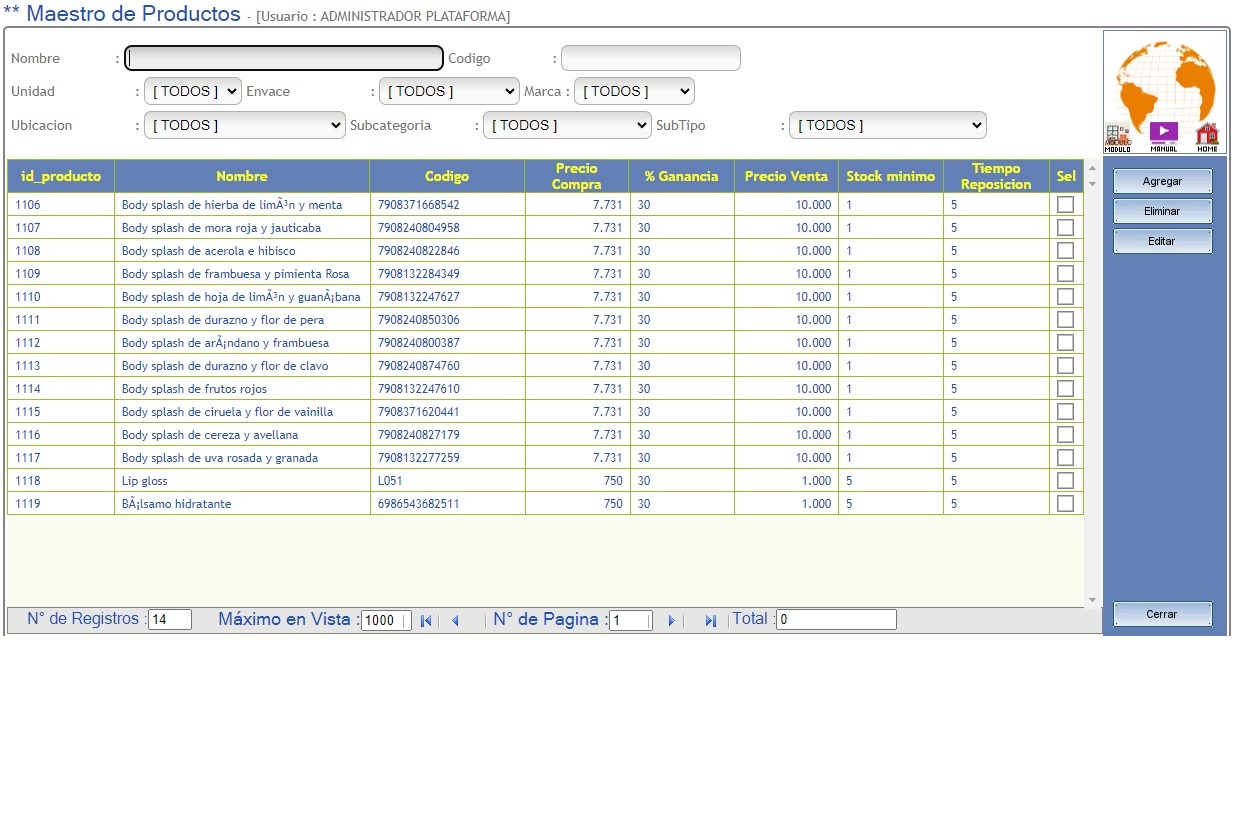Viewport: 1233px width, 822px height.
Task: Expand the SubTipo dropdown
Action: tap(888, 125)
